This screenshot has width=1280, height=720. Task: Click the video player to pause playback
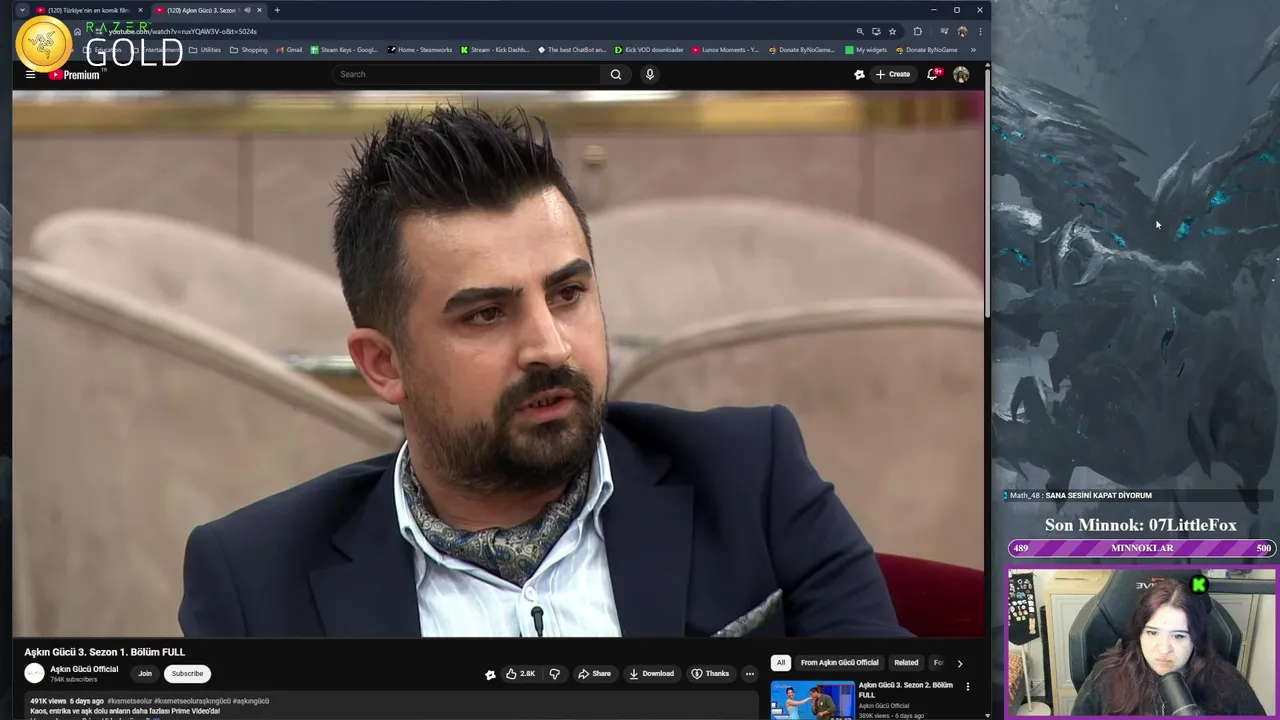(498, 364)
